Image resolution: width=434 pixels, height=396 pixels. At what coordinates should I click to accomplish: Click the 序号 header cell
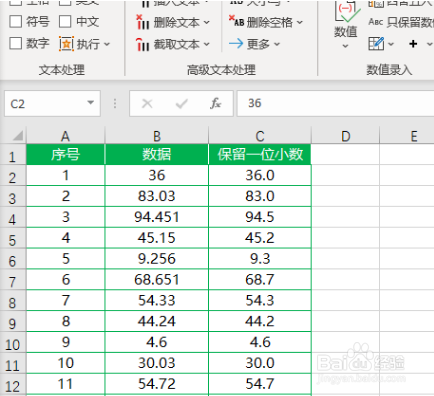[x=65, y=154]
